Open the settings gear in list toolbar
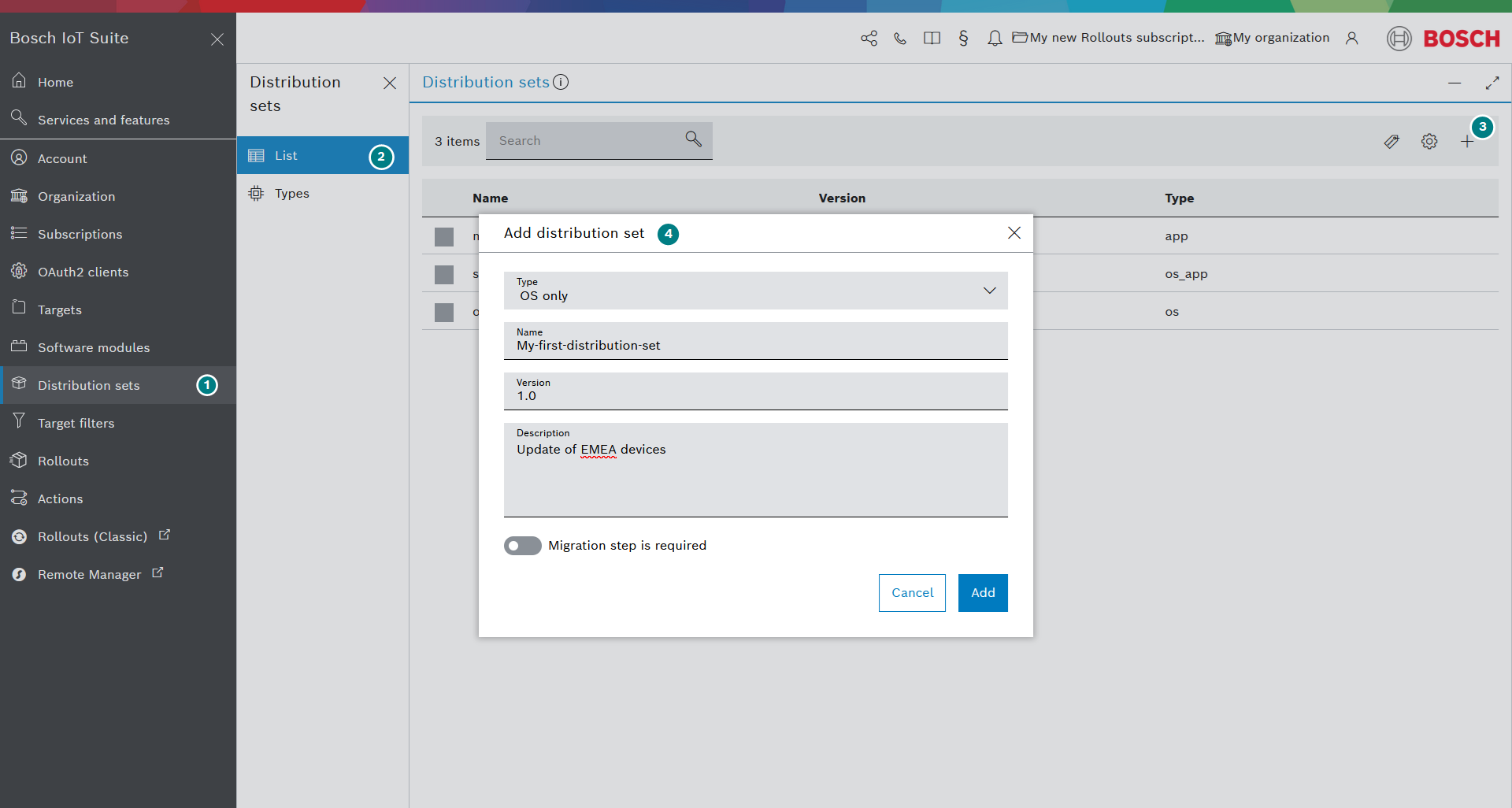The height and width of the screenshot is (808, 1512). [x=1429, y=141]
